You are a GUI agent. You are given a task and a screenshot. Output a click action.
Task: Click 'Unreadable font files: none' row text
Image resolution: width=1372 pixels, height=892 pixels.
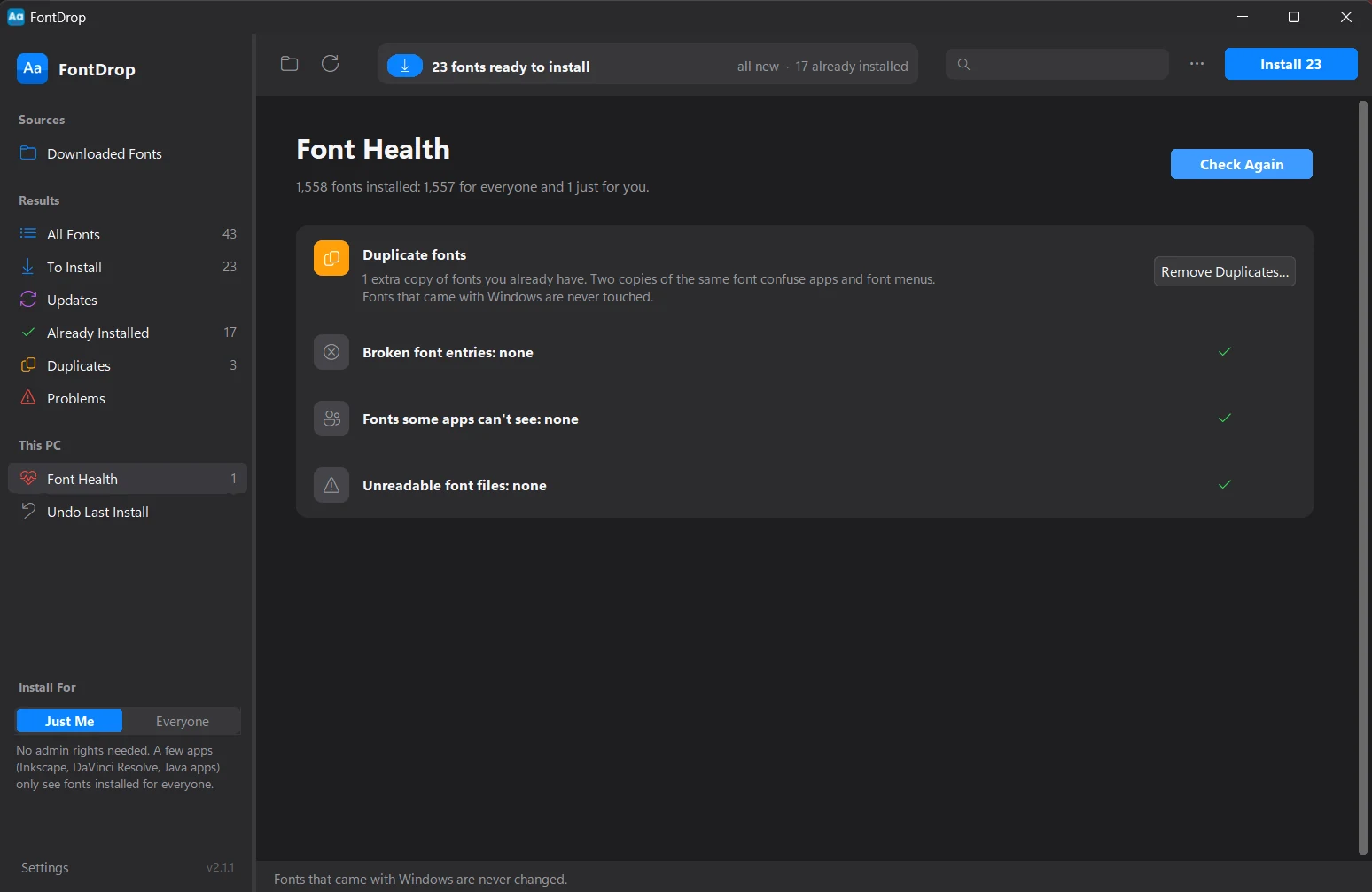pos(455,485)
